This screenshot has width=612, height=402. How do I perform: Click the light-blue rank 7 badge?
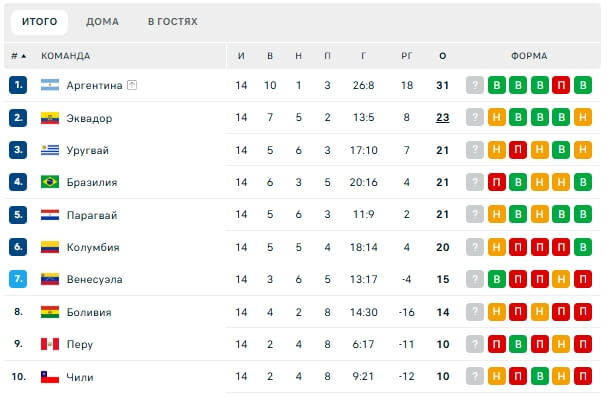pyautogui.click(x=18, y=279)
